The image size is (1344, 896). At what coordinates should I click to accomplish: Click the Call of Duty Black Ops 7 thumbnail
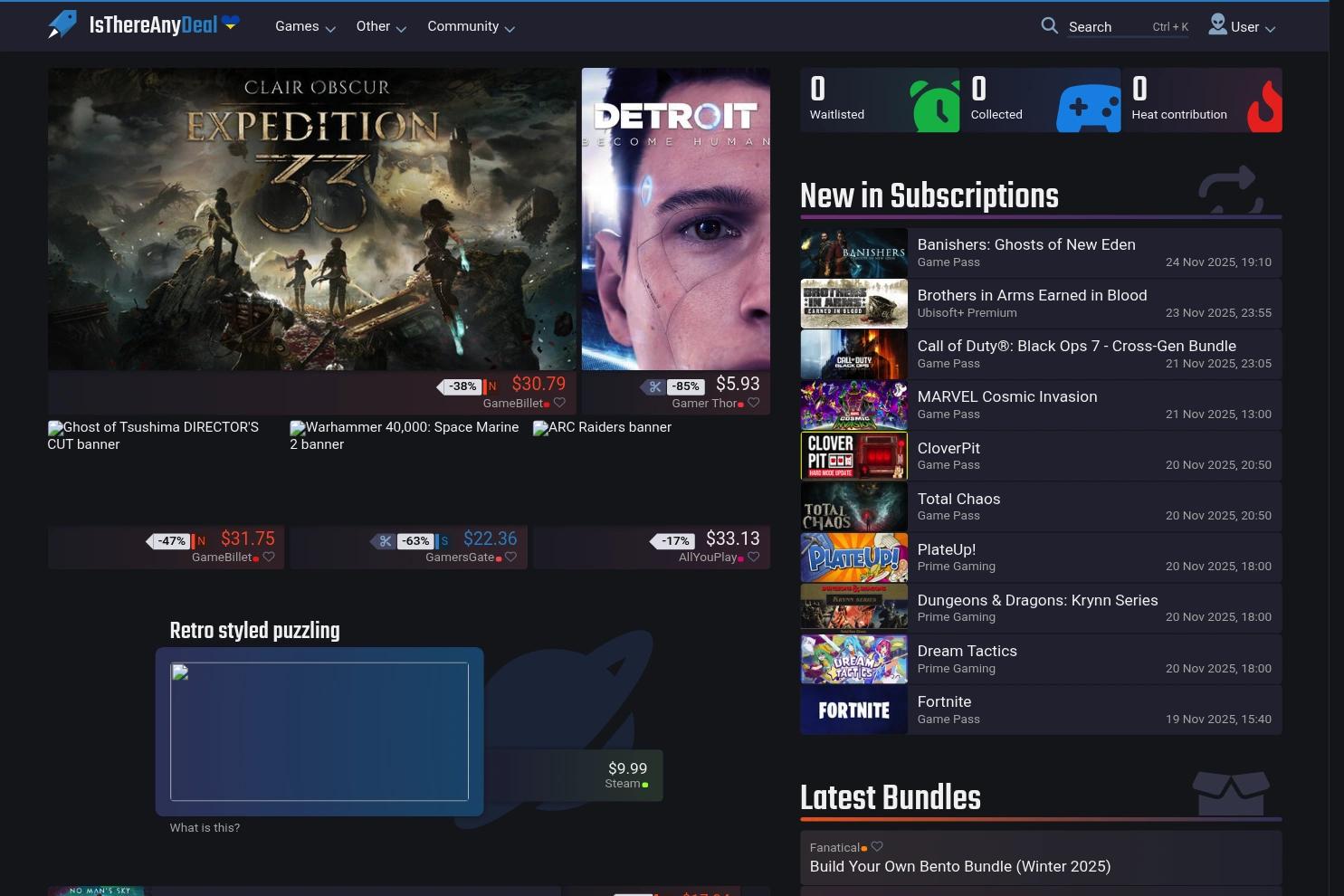[853, 354]
